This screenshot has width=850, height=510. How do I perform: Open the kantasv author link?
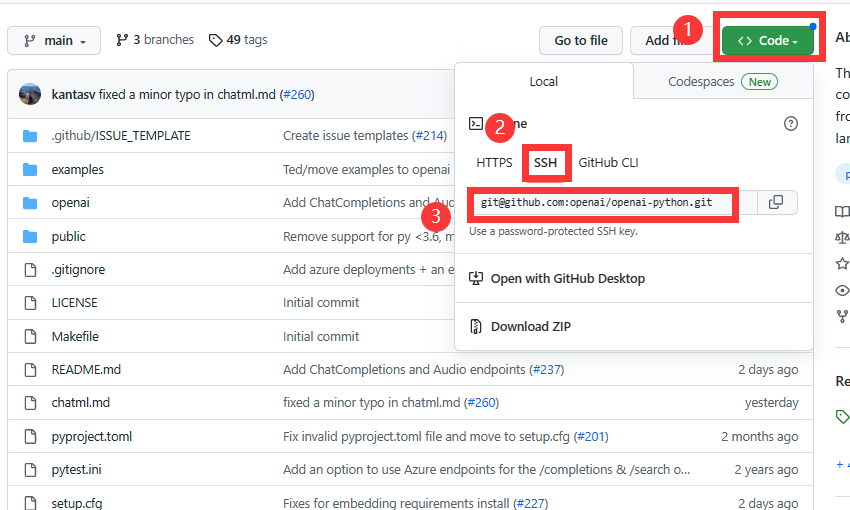pos(73,95)
